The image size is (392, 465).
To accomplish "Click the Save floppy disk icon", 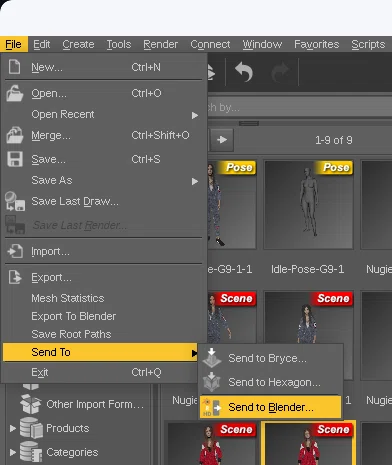I will pyautogui.click(x=15, y=159).
